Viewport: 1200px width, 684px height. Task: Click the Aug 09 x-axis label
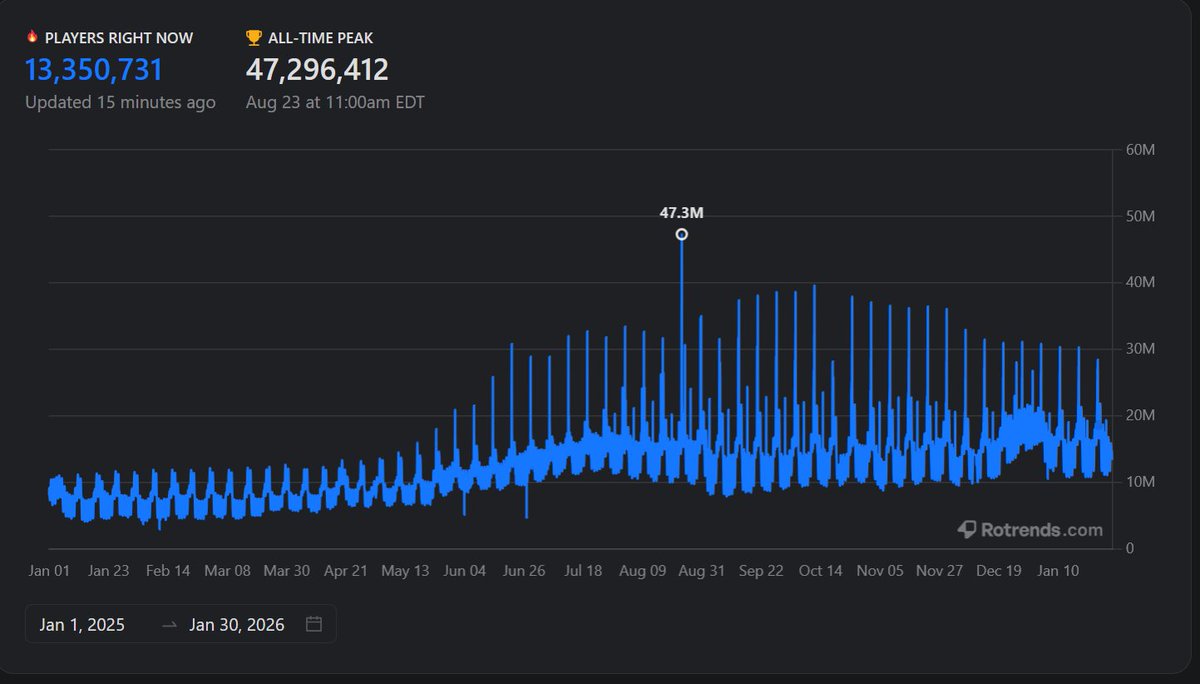(643, 571)
